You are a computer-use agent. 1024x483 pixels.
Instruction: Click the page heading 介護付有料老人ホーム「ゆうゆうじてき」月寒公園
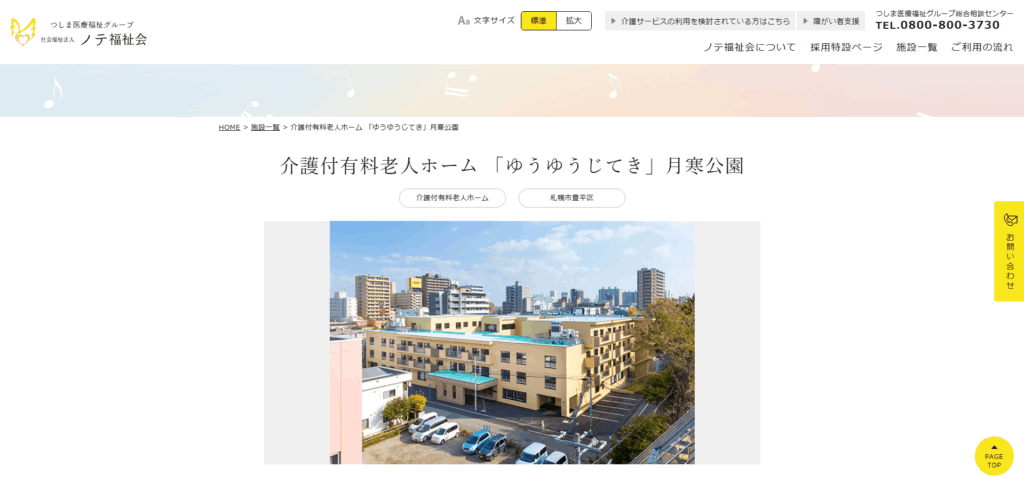(512, 166)
